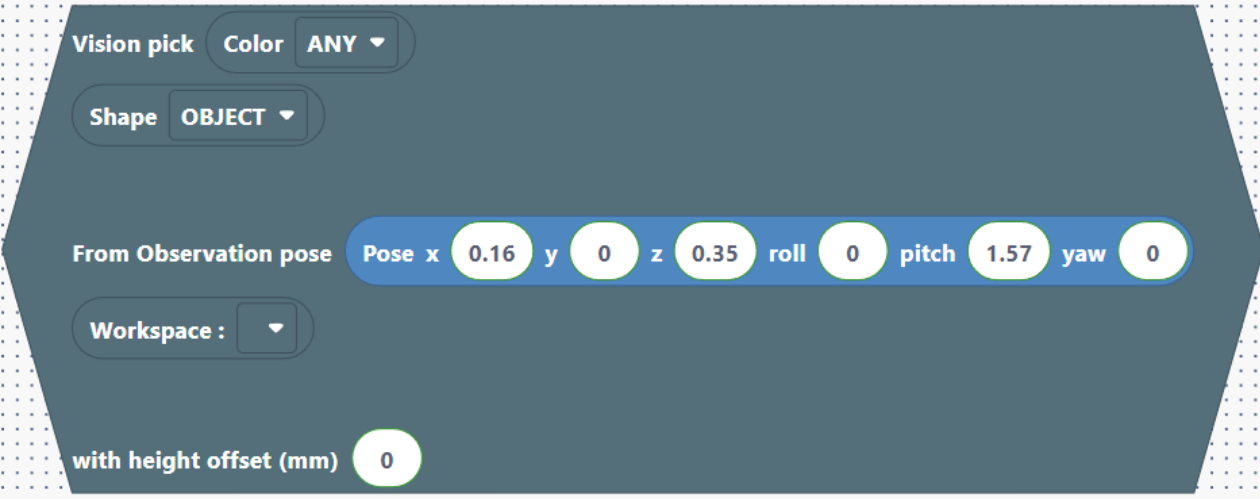Viewport: 1260px width, 499px height.
Task: Click the height offset value field
Action: tap(387, 461)
